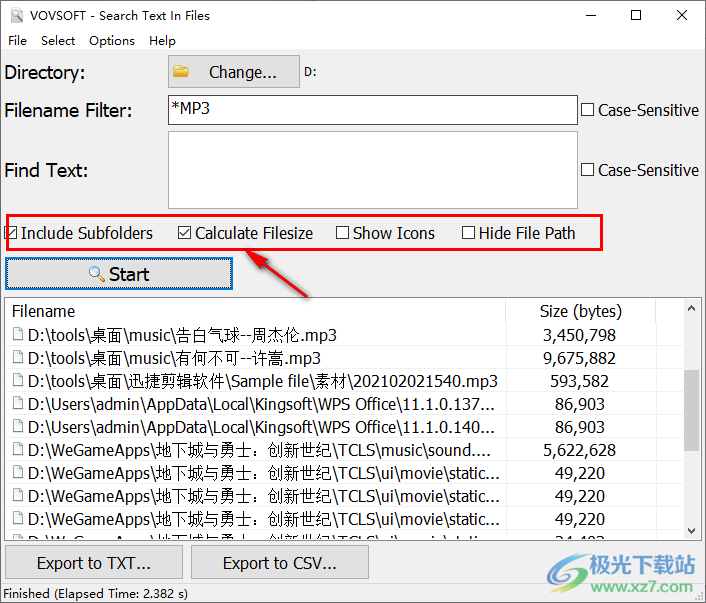
Task: Click the Change... directory button
Action: coord(234,72)
